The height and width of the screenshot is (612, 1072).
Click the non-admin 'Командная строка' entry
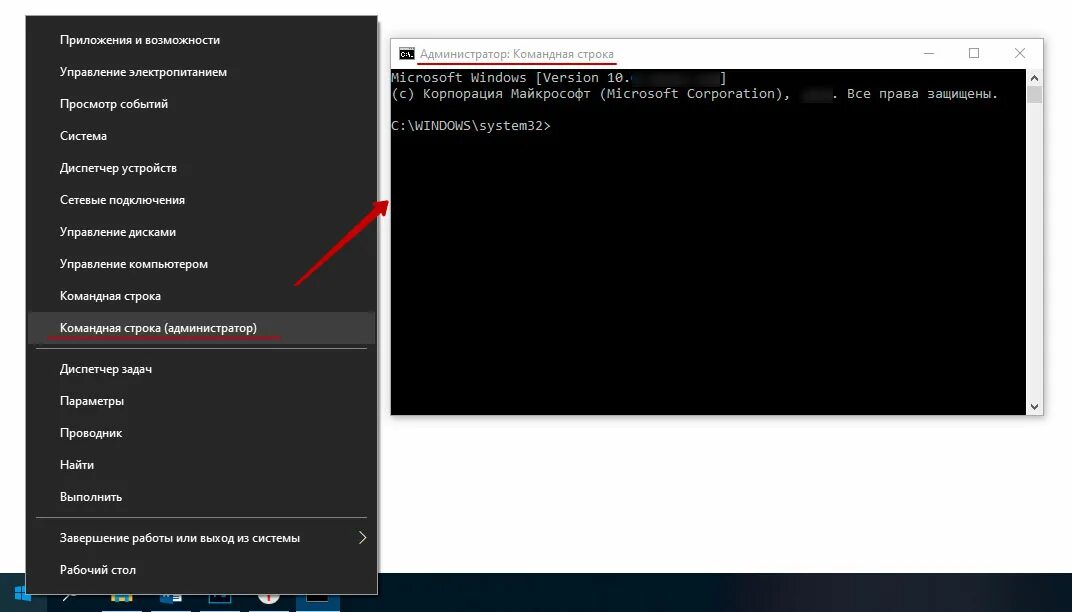coord(202,296)
